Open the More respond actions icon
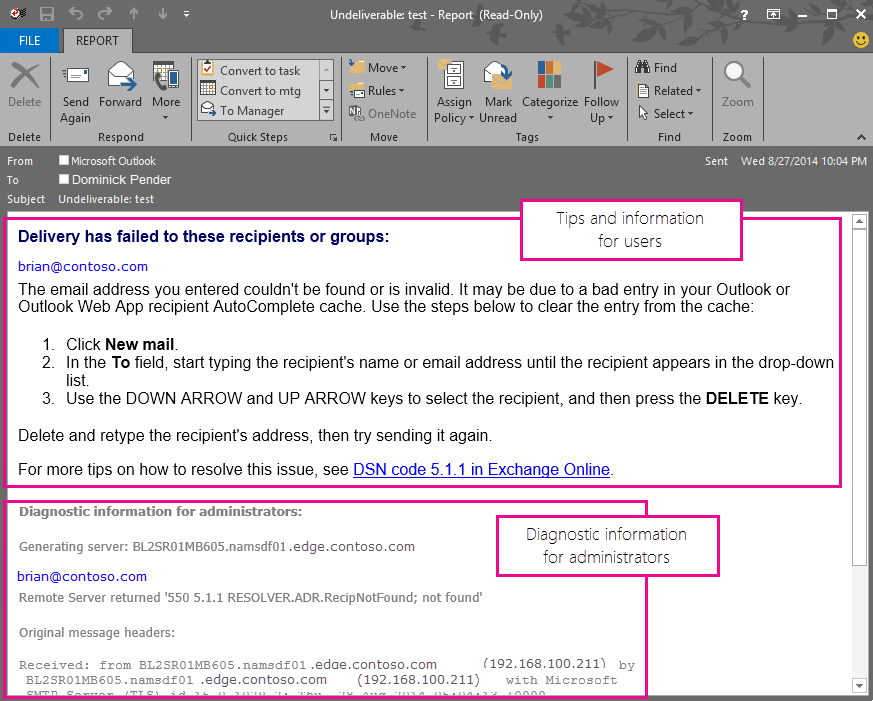The width and height of the screenshot is (873, 701). [166, 76]
